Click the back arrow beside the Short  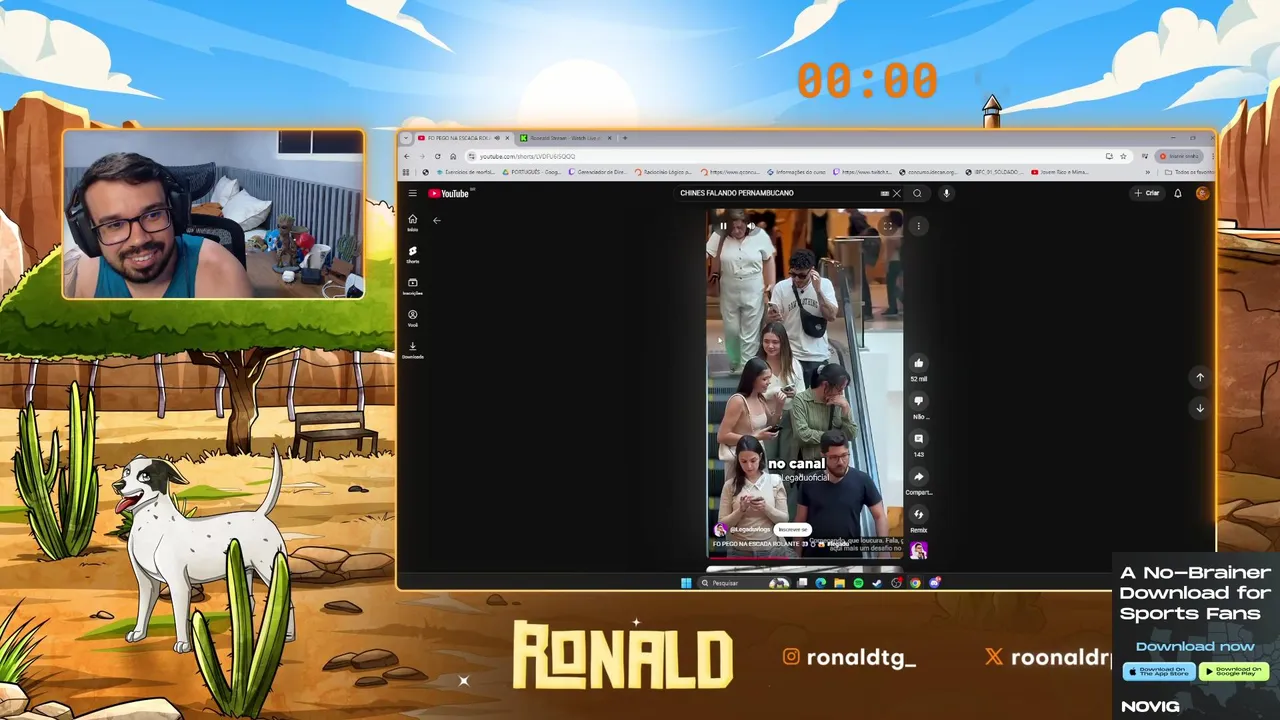[x=436, y=220]
